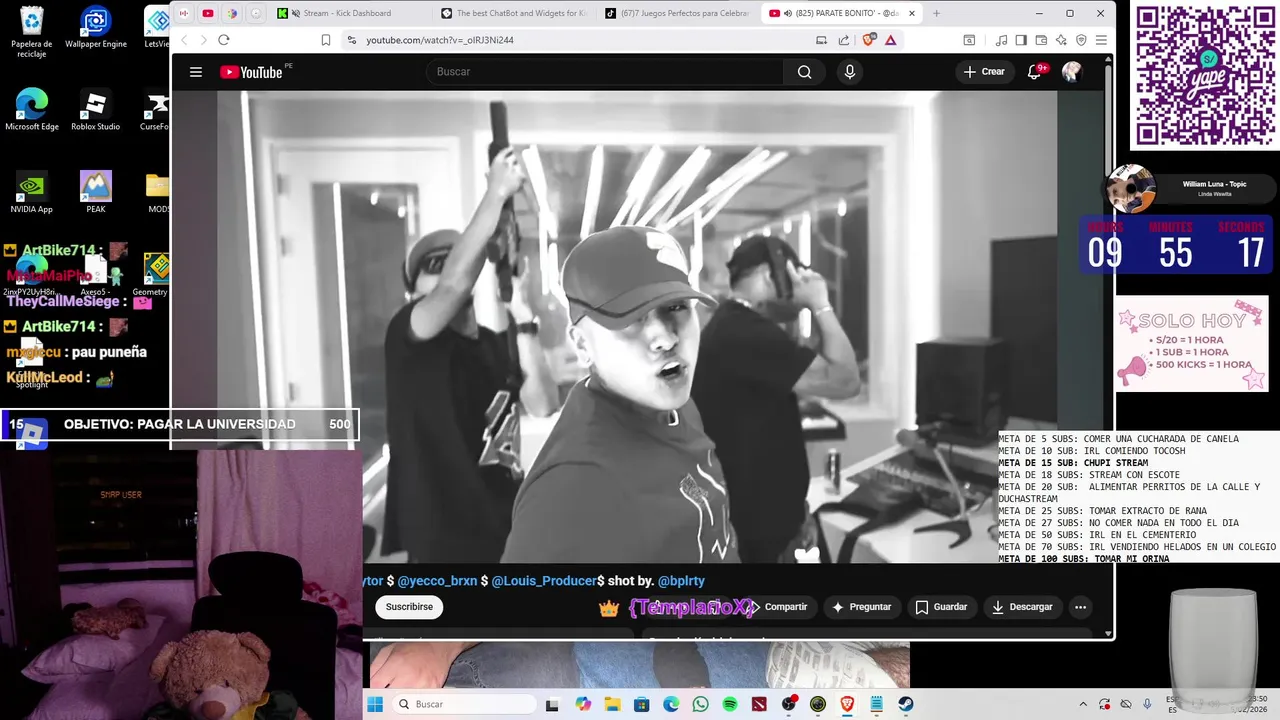Viewport: 1280px width, 720px height.
Task: Click the YouTube search magnifier button
Action: click(x=804, y=72)
